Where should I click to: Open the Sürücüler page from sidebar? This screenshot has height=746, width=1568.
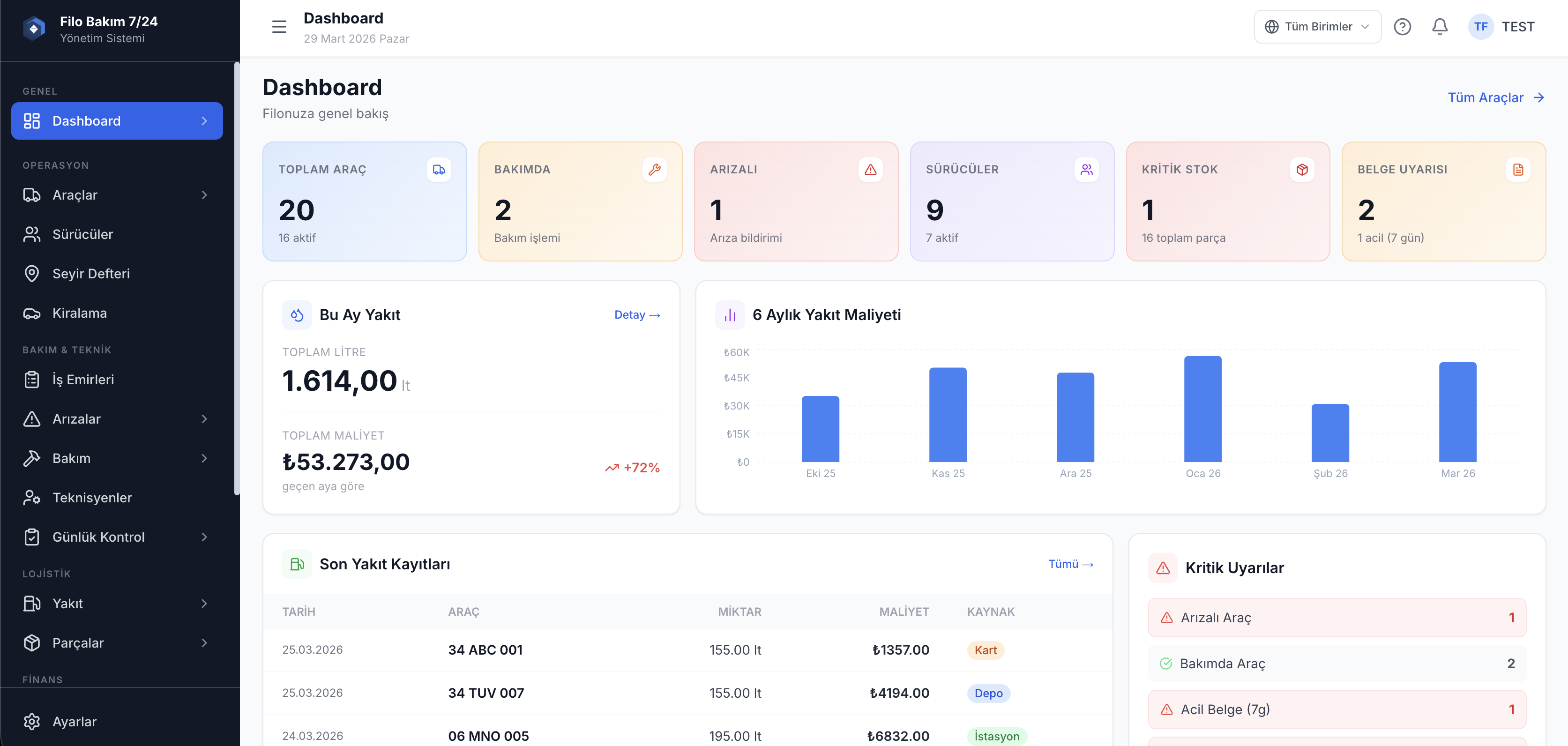pos(83,234)
